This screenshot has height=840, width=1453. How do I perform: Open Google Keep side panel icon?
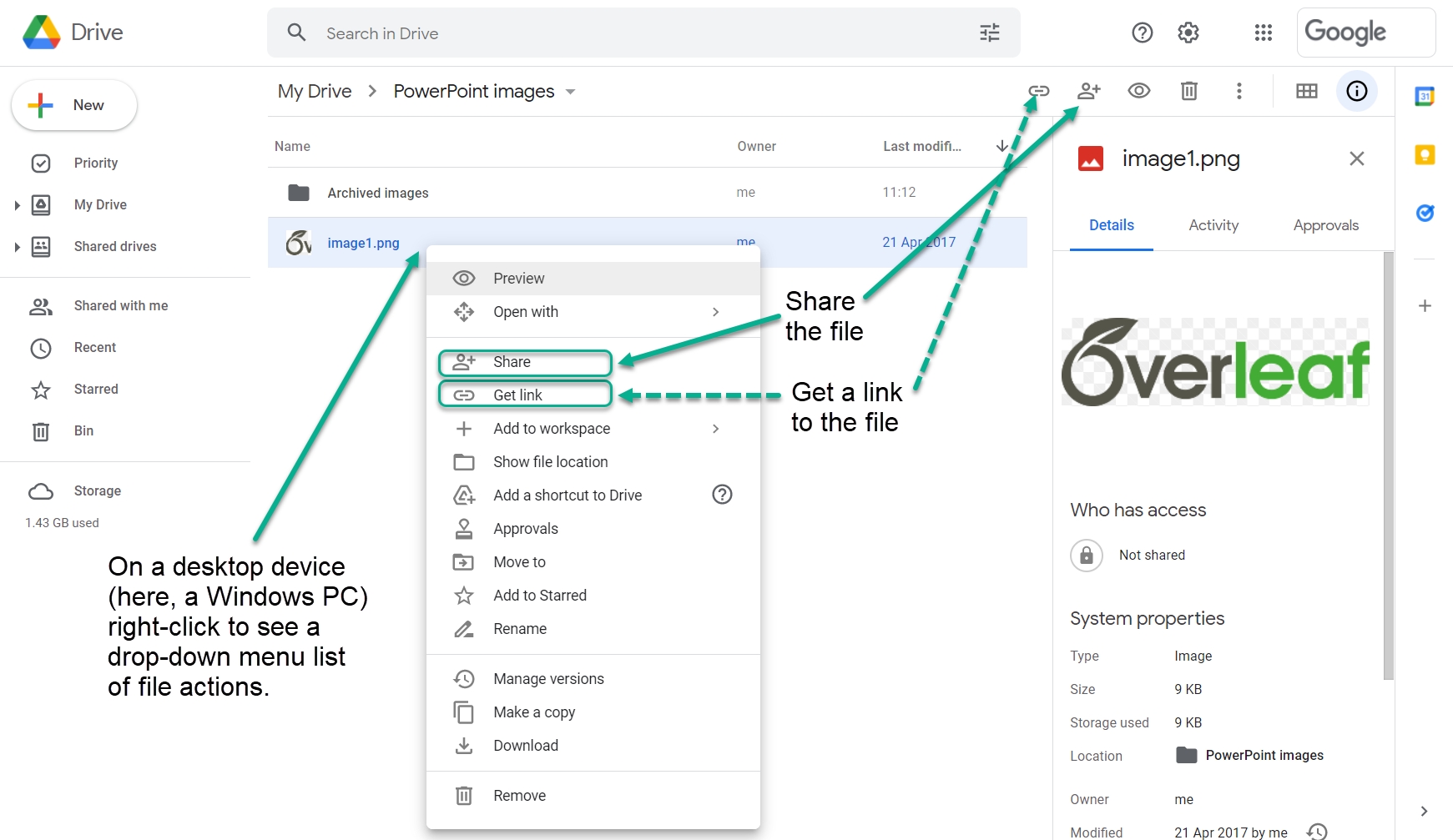[x=1425, y=155]
